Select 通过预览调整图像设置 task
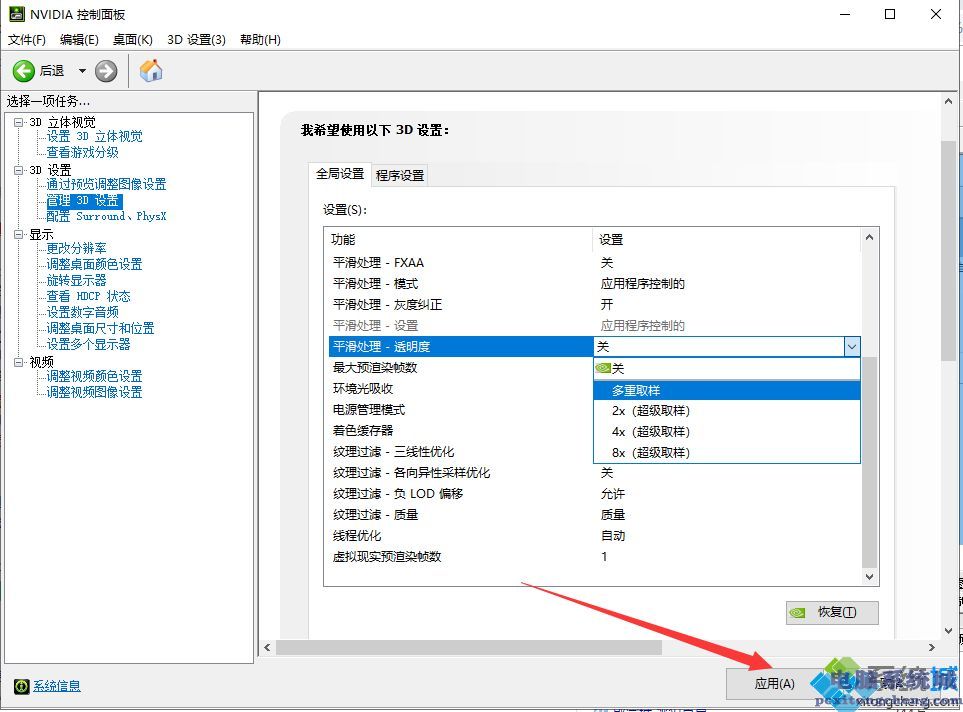 point(106,184)
